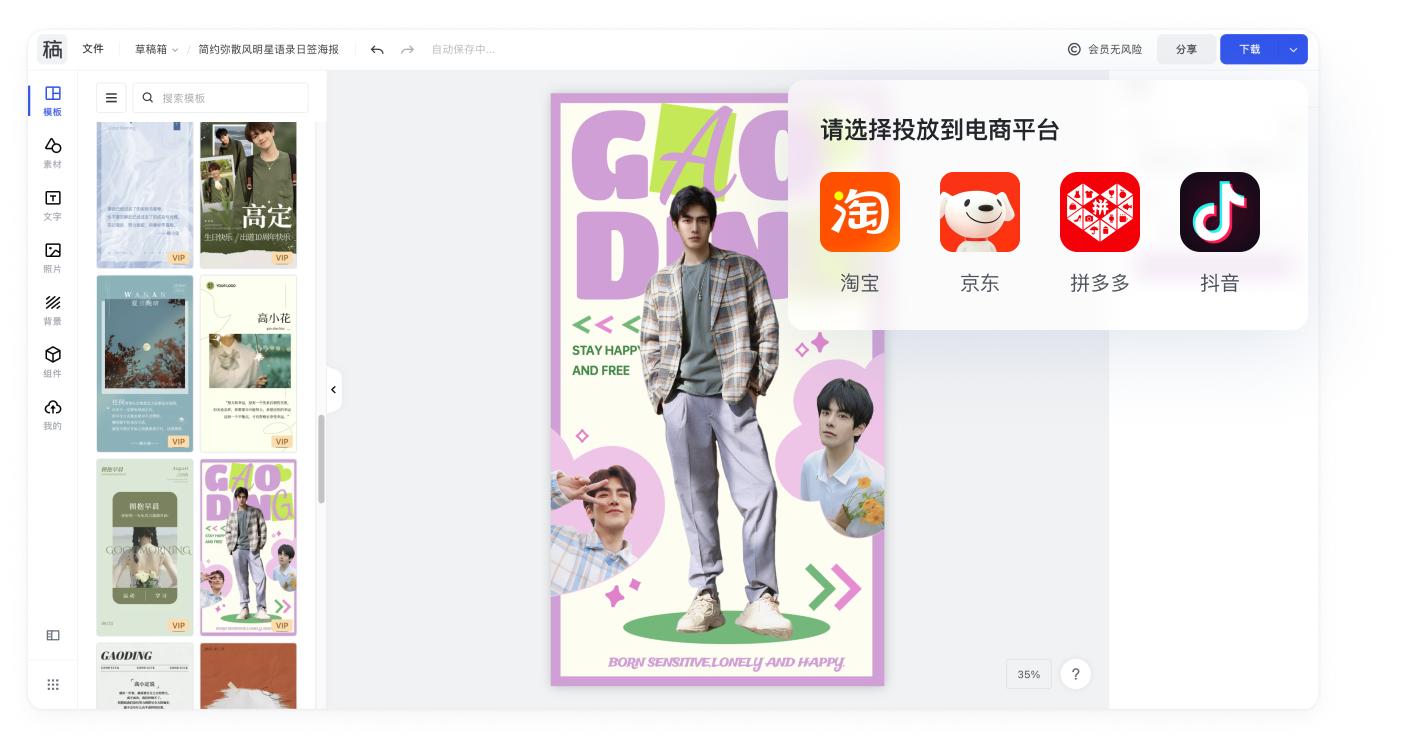Image resolution: width=1403 pixels, height=745 pixels.
Task: Click the redo arrow
Action: (x=407, y=49)
